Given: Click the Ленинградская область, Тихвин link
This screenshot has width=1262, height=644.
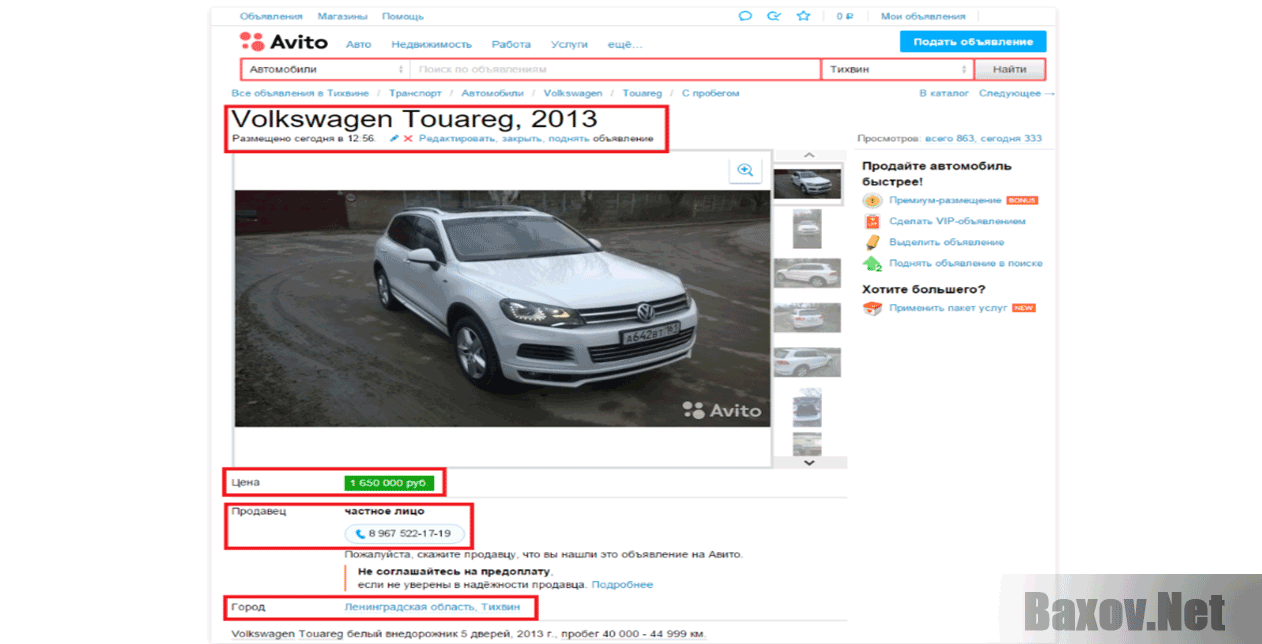Looking at the screenshot, I should click(432, 608).
